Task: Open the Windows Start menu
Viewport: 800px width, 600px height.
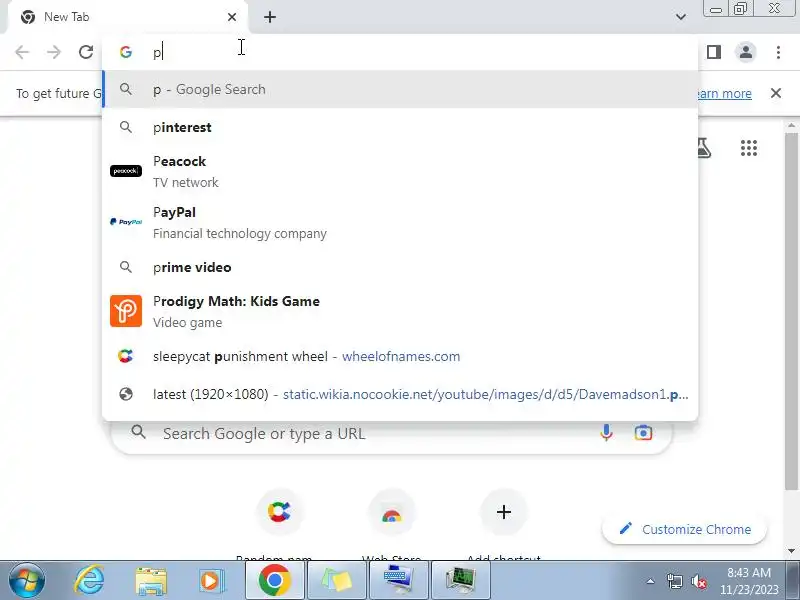Action: pos(27,581)
